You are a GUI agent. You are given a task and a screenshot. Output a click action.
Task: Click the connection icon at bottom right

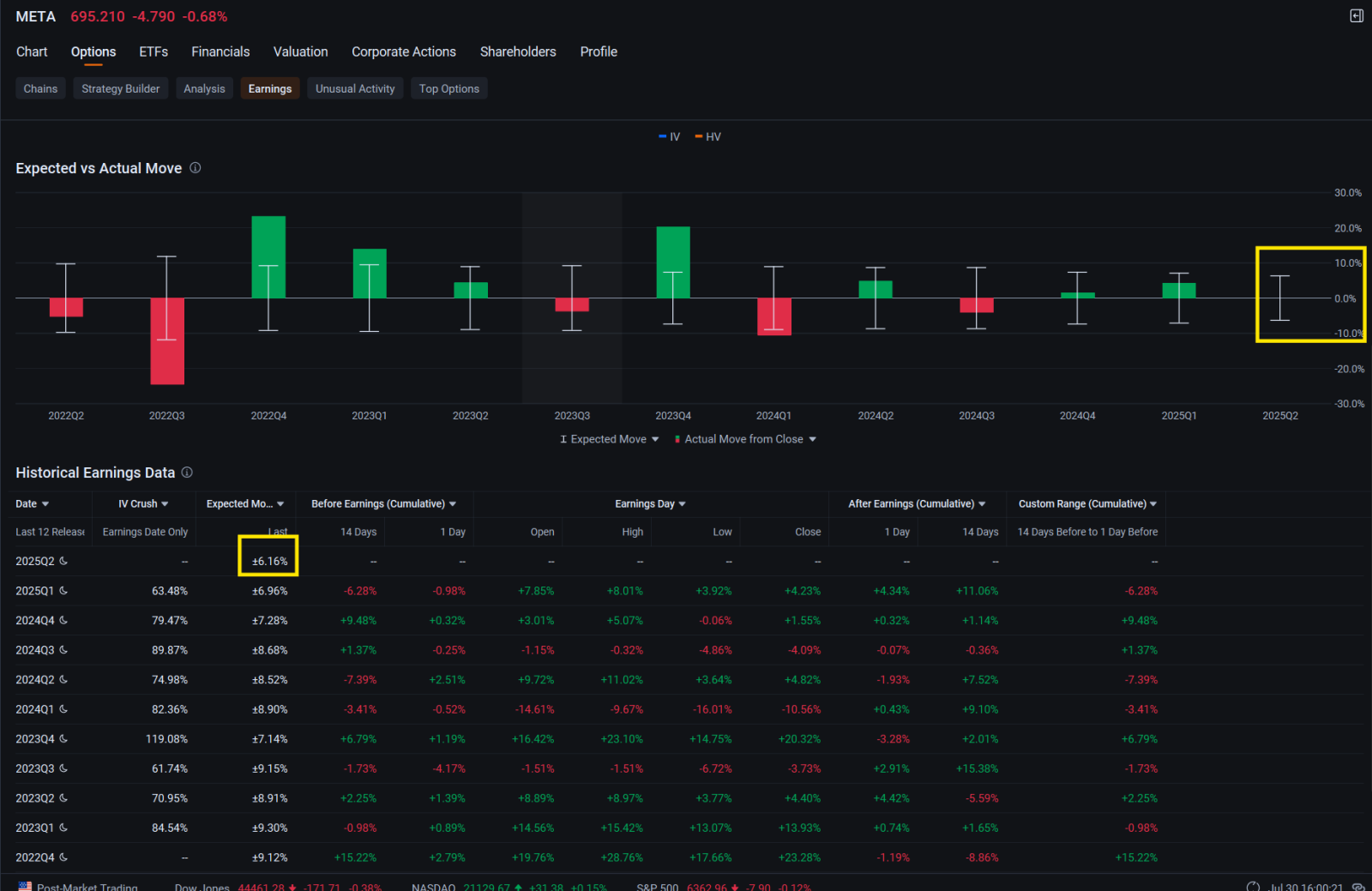click(x=1358, y=887)
